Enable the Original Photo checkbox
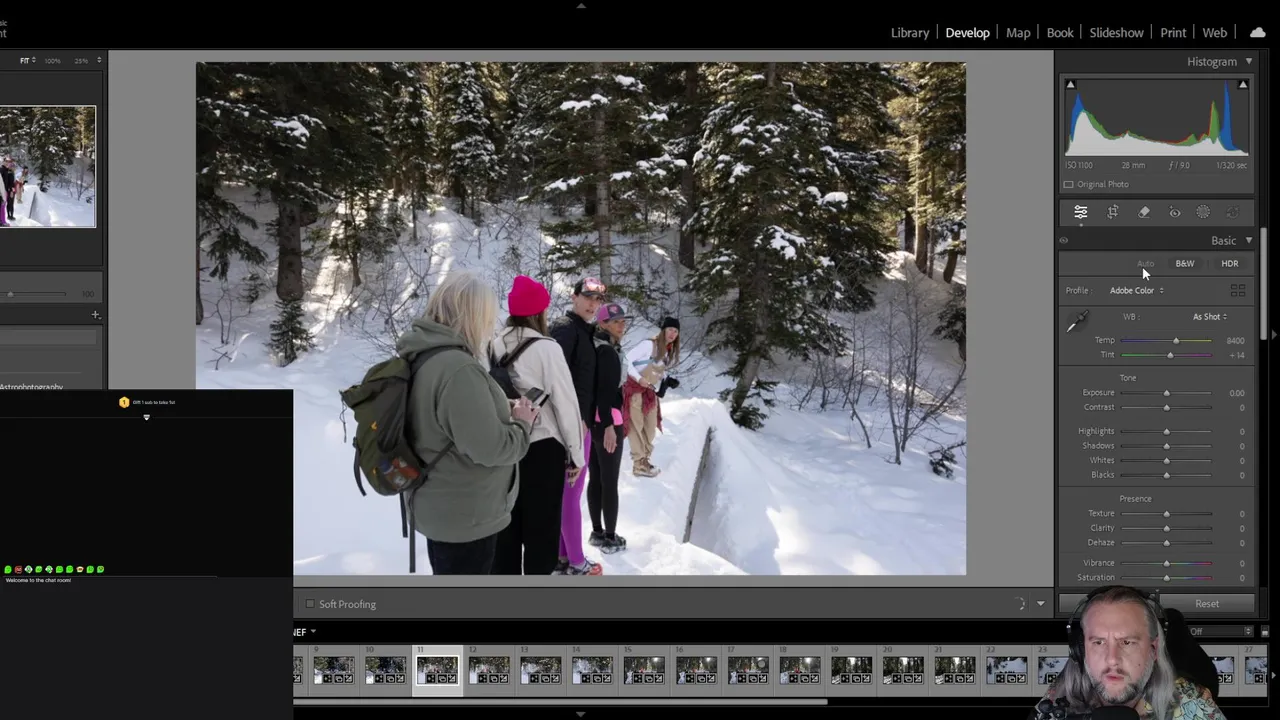1280x720 pixels. pyautogui.click(x=1068, y=184)
